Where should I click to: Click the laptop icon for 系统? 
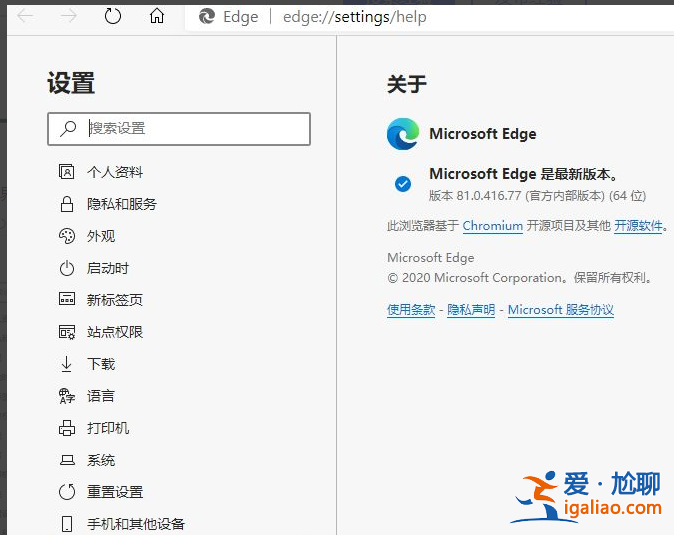tap(67, 460)
